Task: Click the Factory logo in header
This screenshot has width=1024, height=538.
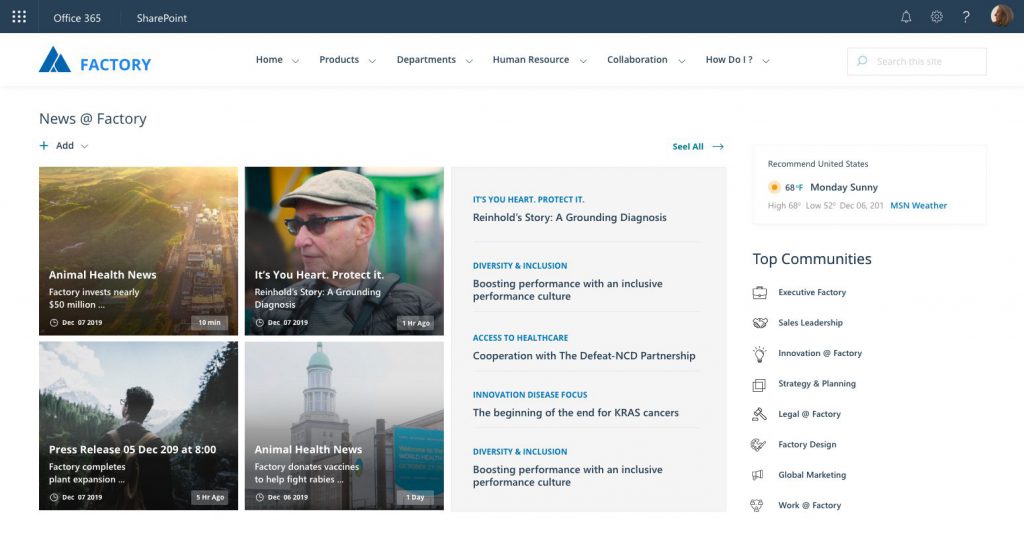Action: tap(95, 62)
